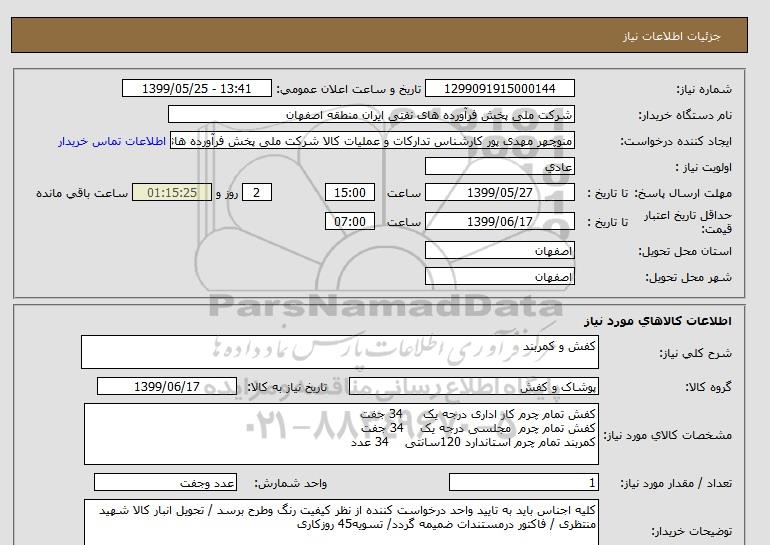
Task: Click the label تاریخ نیاز به کالا
Action: click(287, 387)
